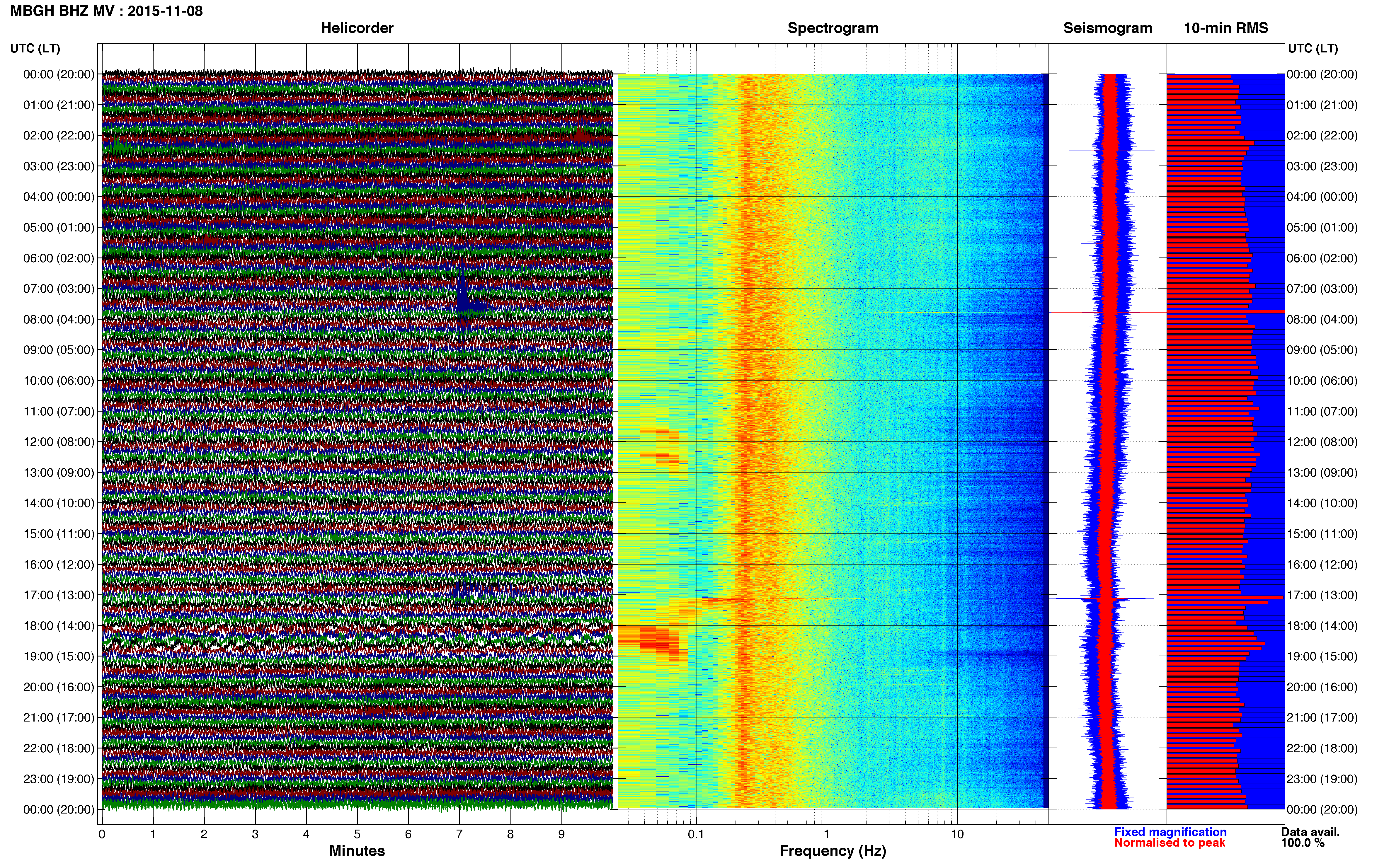Click the '10-min RMS' panel heading
This screenshot has height=868, width=1389.
[x=1225, y=28]
